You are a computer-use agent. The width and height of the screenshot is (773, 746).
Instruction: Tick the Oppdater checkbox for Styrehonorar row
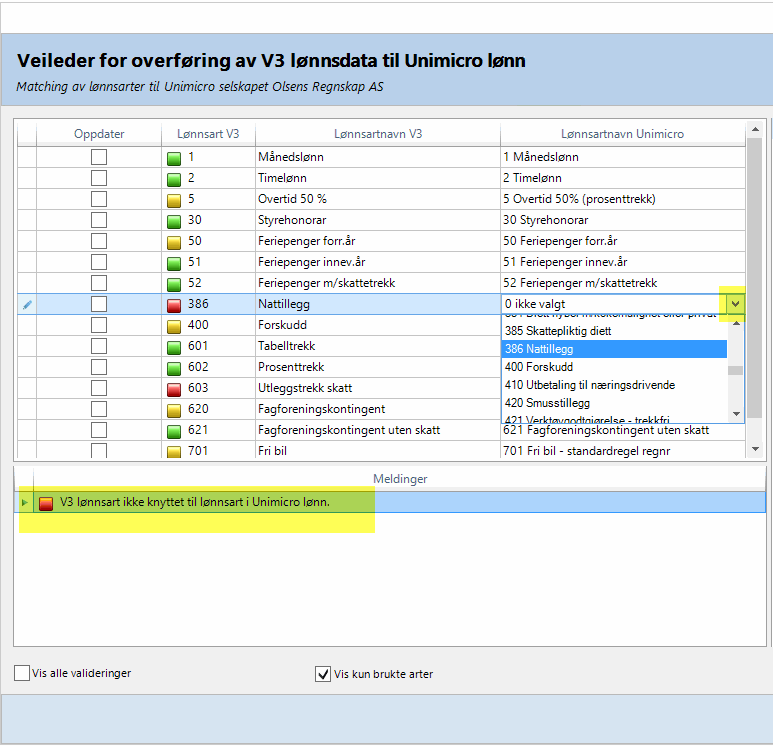point(99,220)
